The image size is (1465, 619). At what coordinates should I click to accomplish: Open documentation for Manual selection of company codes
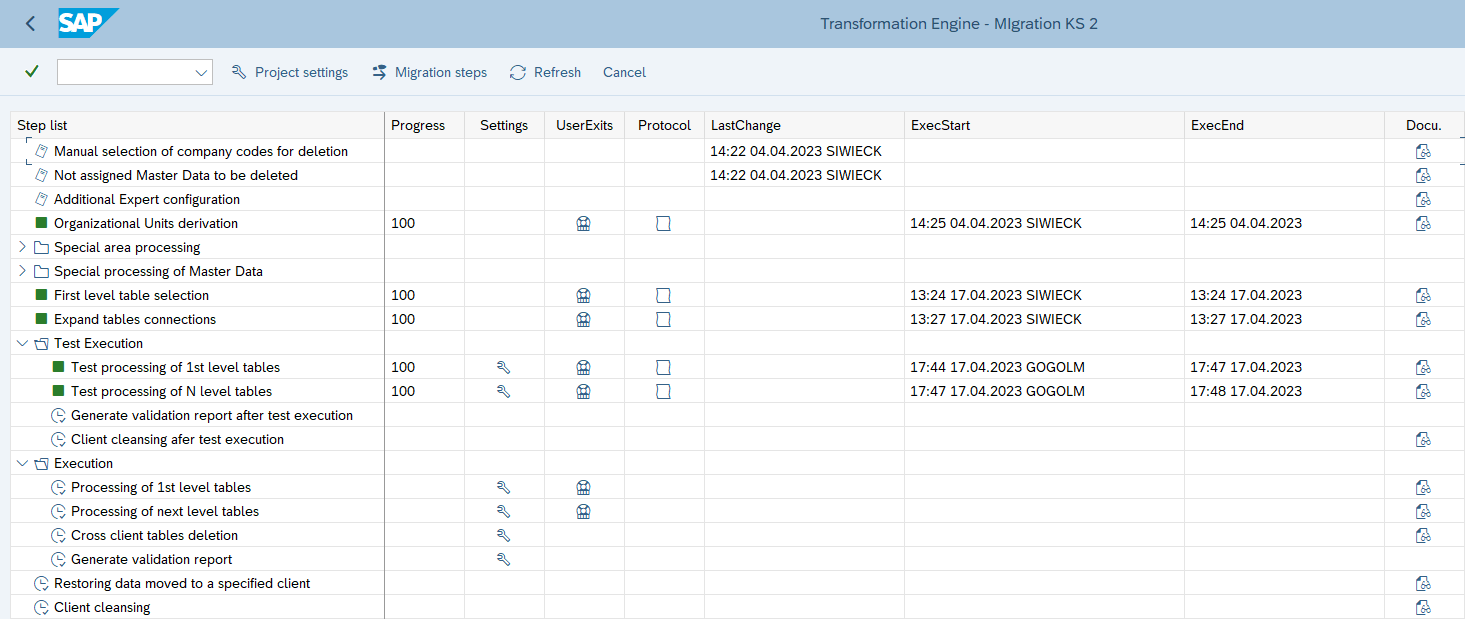[x=1423, y=152]
